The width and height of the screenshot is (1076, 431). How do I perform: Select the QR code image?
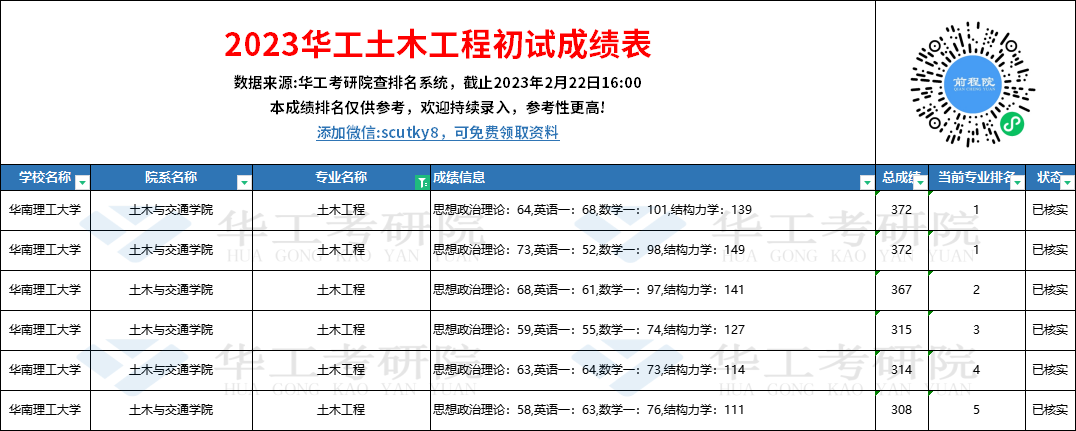click(x=972, y=84)
